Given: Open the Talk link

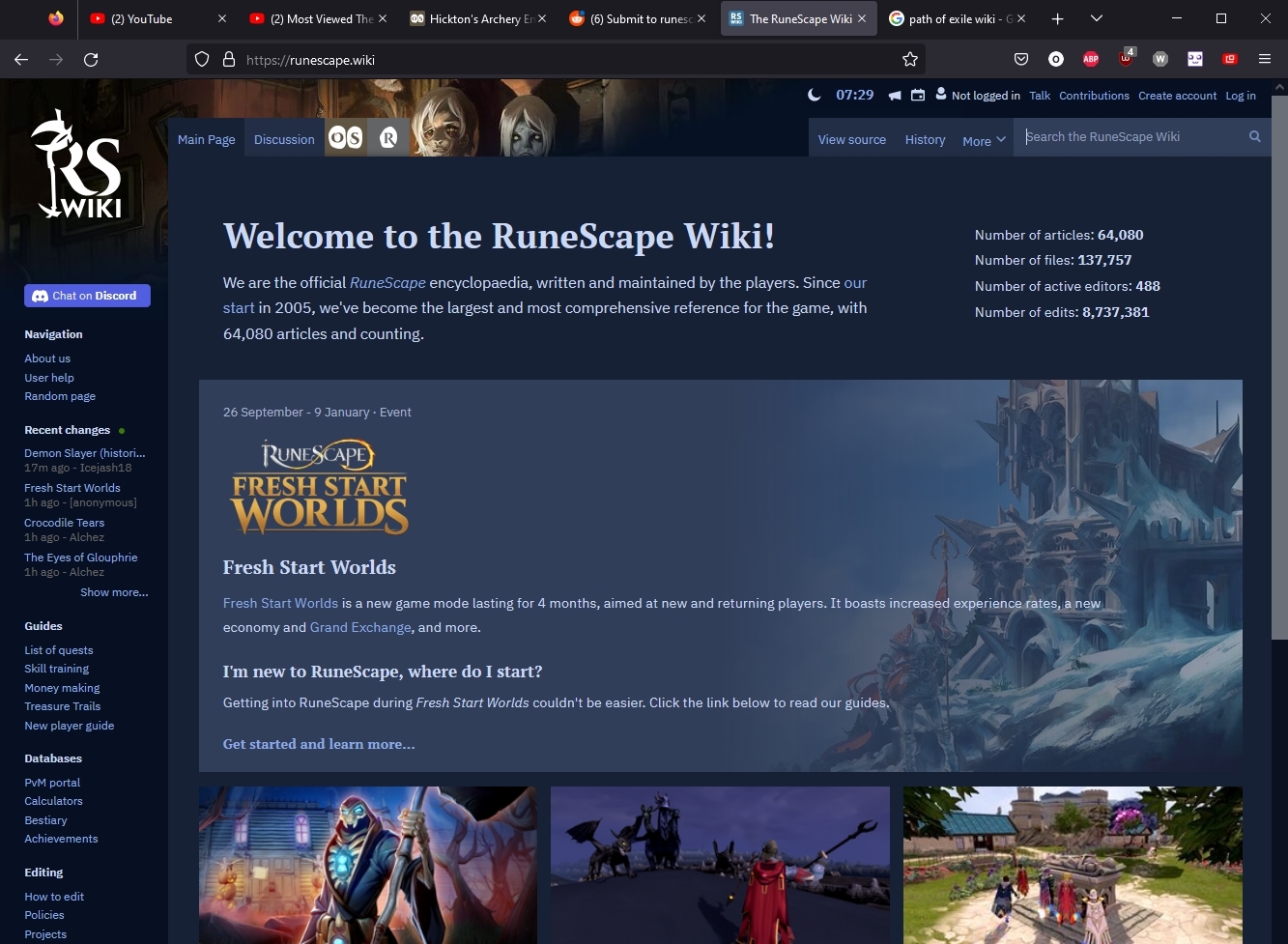Looking at the screenshot, I should (x=1040, y=96).
